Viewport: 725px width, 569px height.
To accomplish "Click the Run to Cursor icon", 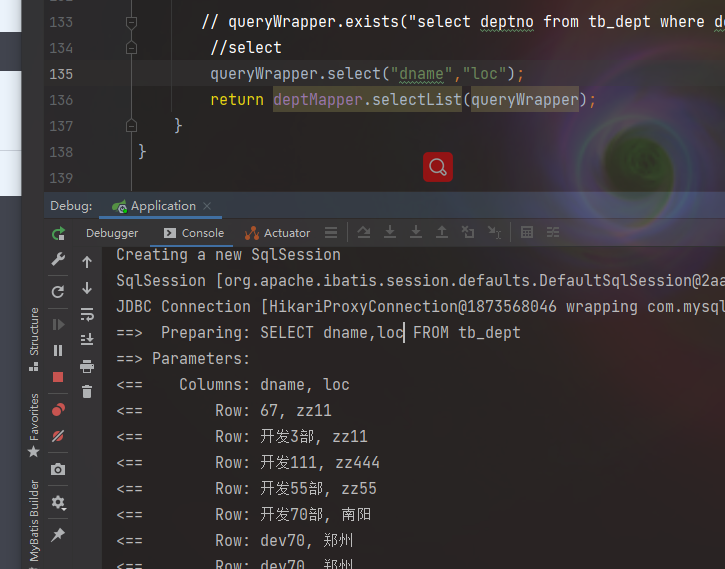I will [x=495, y=232].
